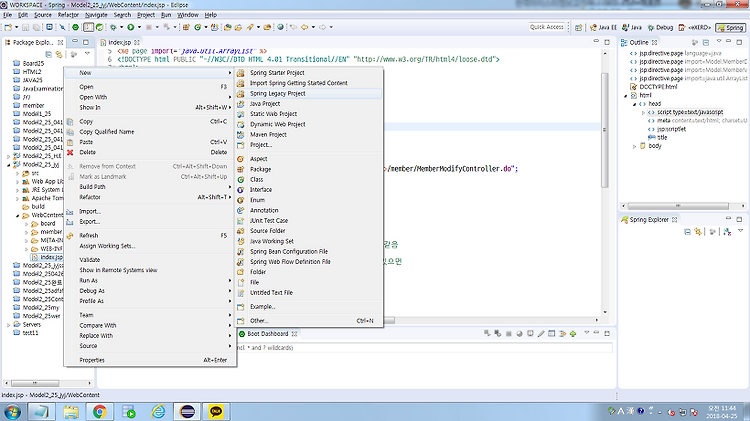
Task: Expand the Open With submenu
Action: [150, 97]
